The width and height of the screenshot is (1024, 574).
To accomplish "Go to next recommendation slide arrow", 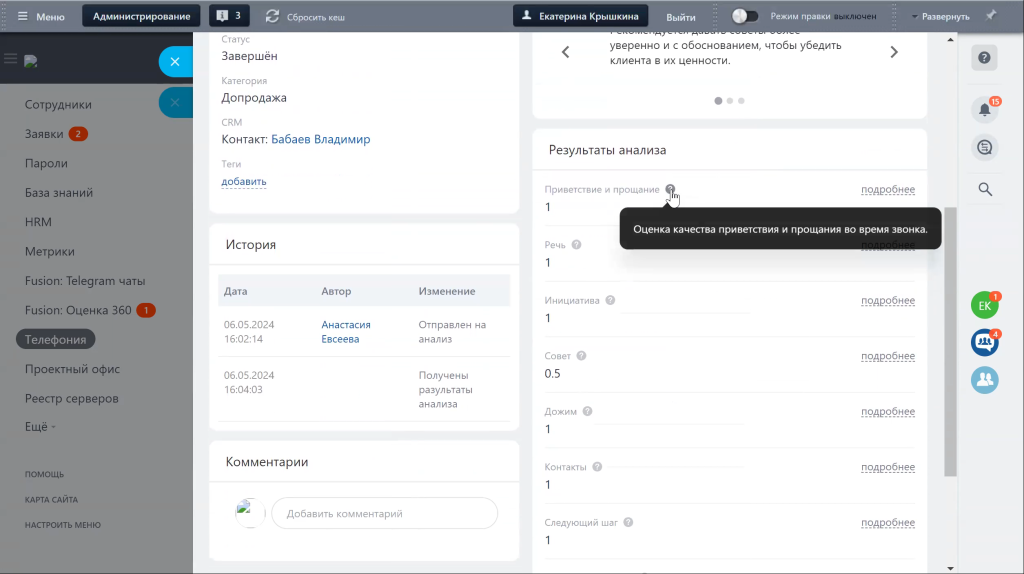I will 894,52.
